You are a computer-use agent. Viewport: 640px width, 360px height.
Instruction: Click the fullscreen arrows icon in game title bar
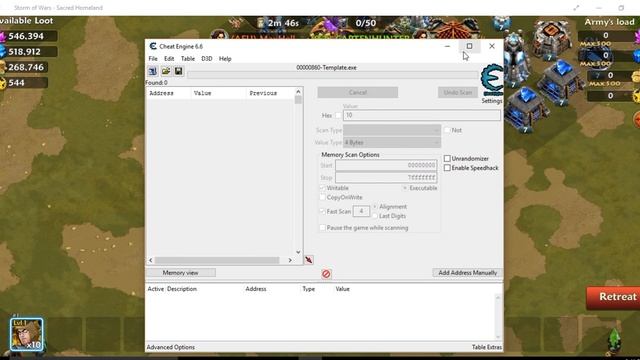click(576, 8)
